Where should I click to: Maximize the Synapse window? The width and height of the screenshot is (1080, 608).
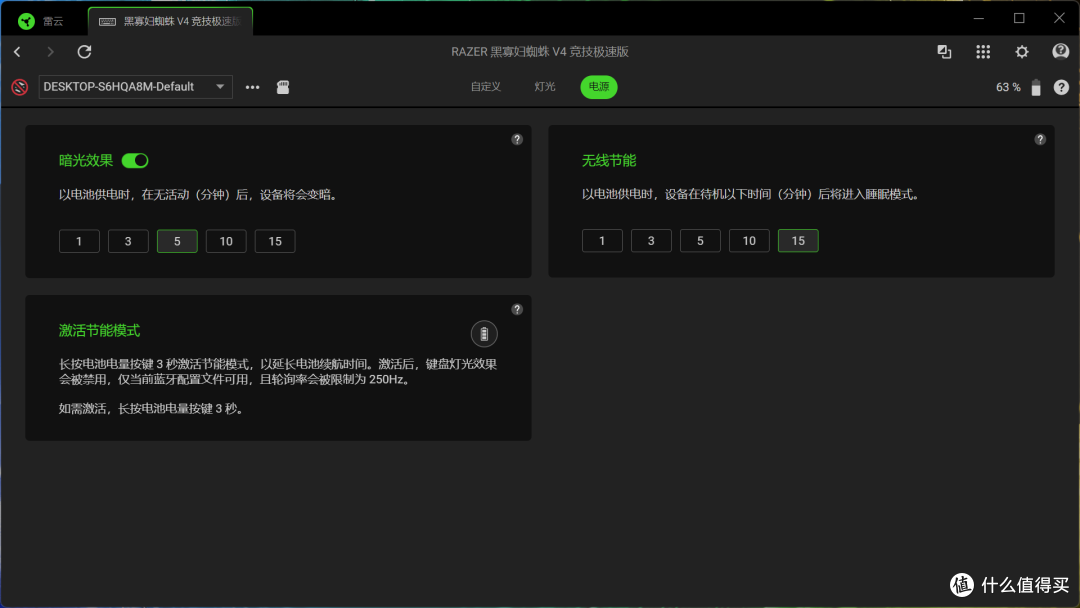[1019, 19]
